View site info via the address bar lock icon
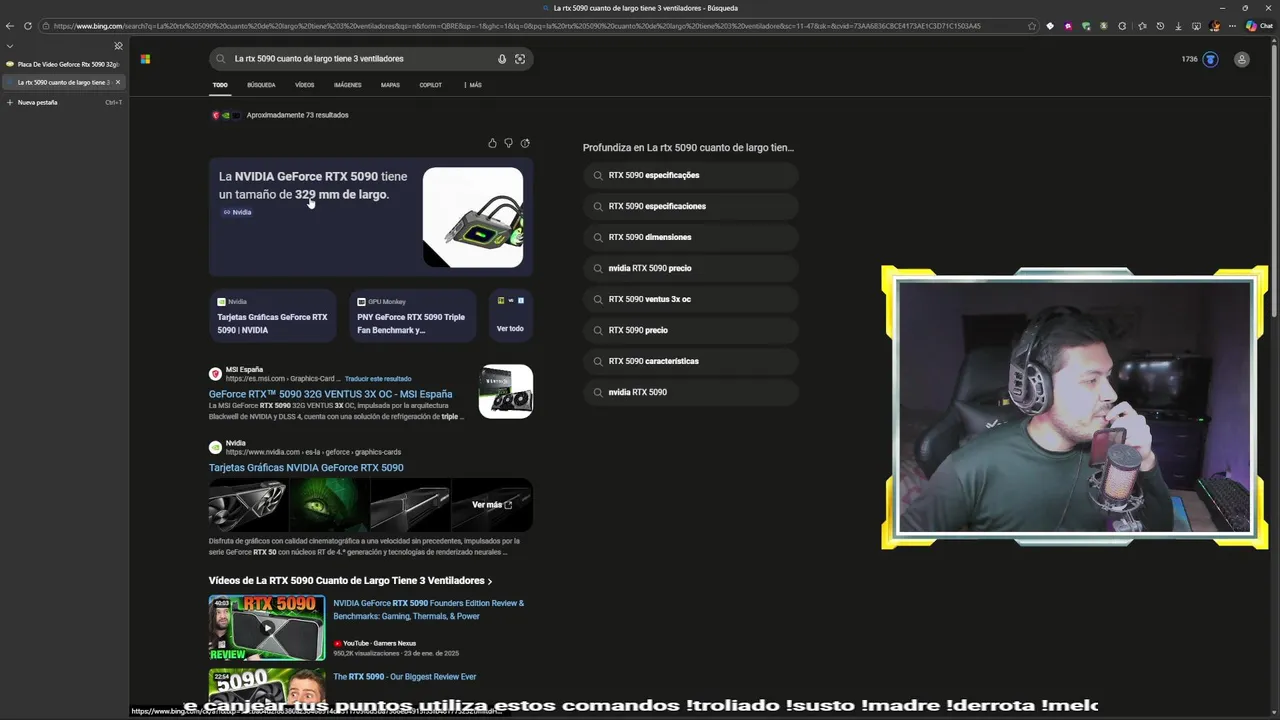1280x720 pixels. 46,26
